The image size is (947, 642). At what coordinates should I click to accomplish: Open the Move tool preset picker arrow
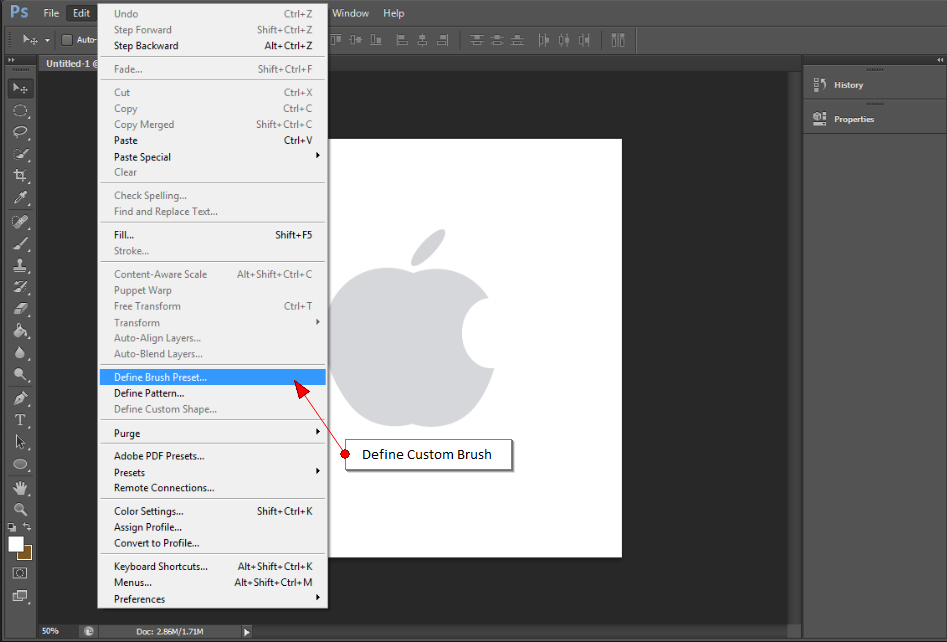47,40
